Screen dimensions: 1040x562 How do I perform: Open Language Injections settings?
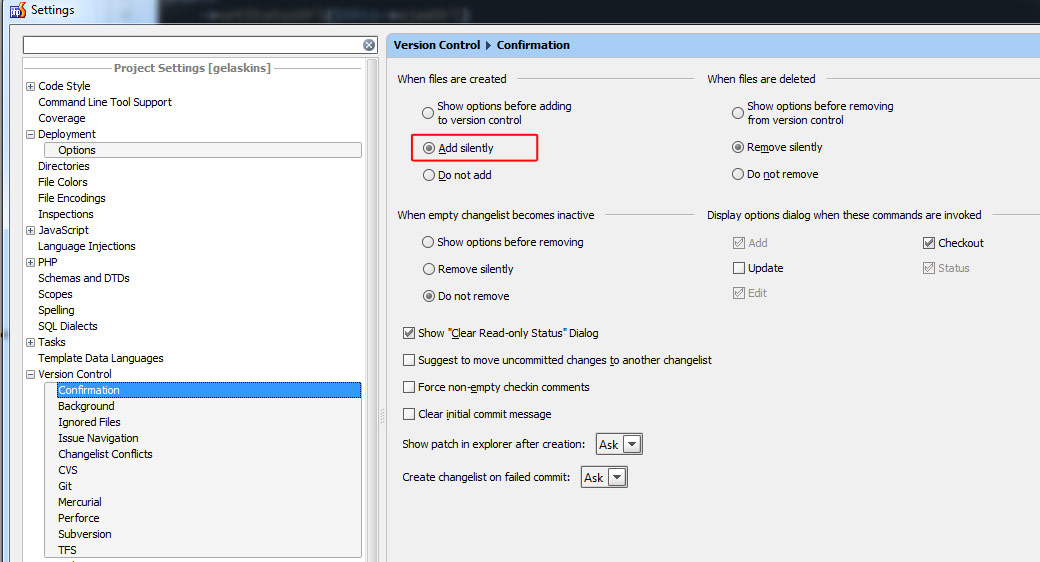tap(87, 246)
